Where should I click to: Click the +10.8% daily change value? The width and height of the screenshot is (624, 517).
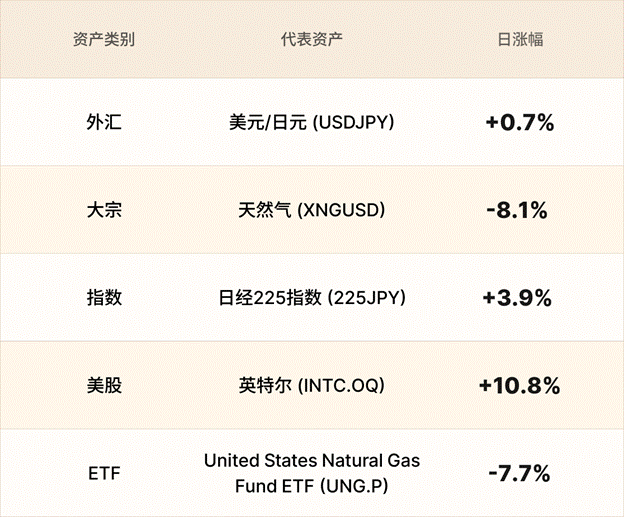point(520,385)
